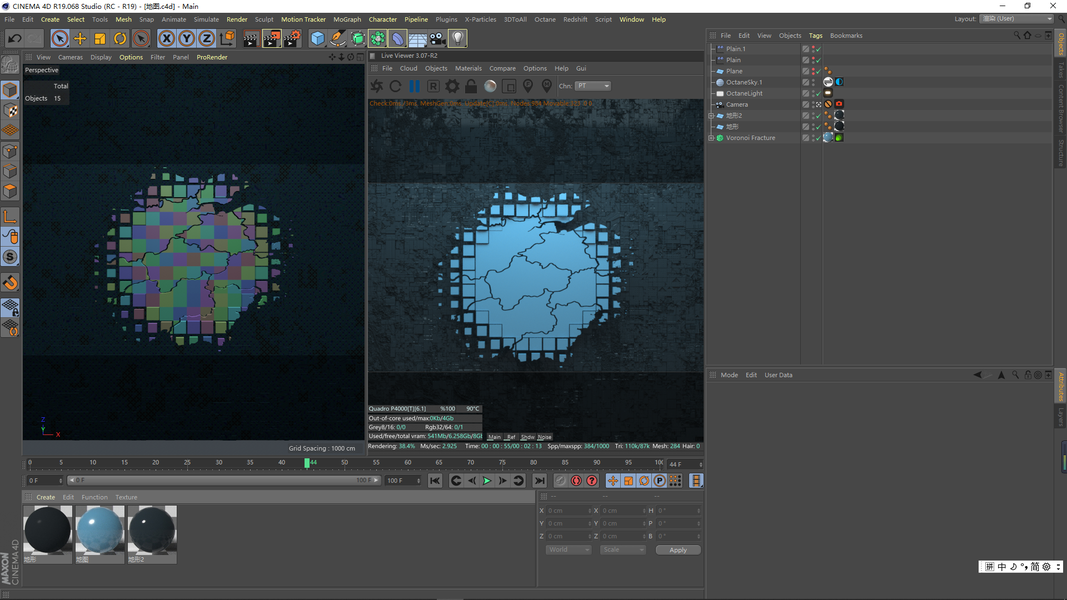
Task: Open Live Viewer Materials menu
Action: (x=468, y=69)
